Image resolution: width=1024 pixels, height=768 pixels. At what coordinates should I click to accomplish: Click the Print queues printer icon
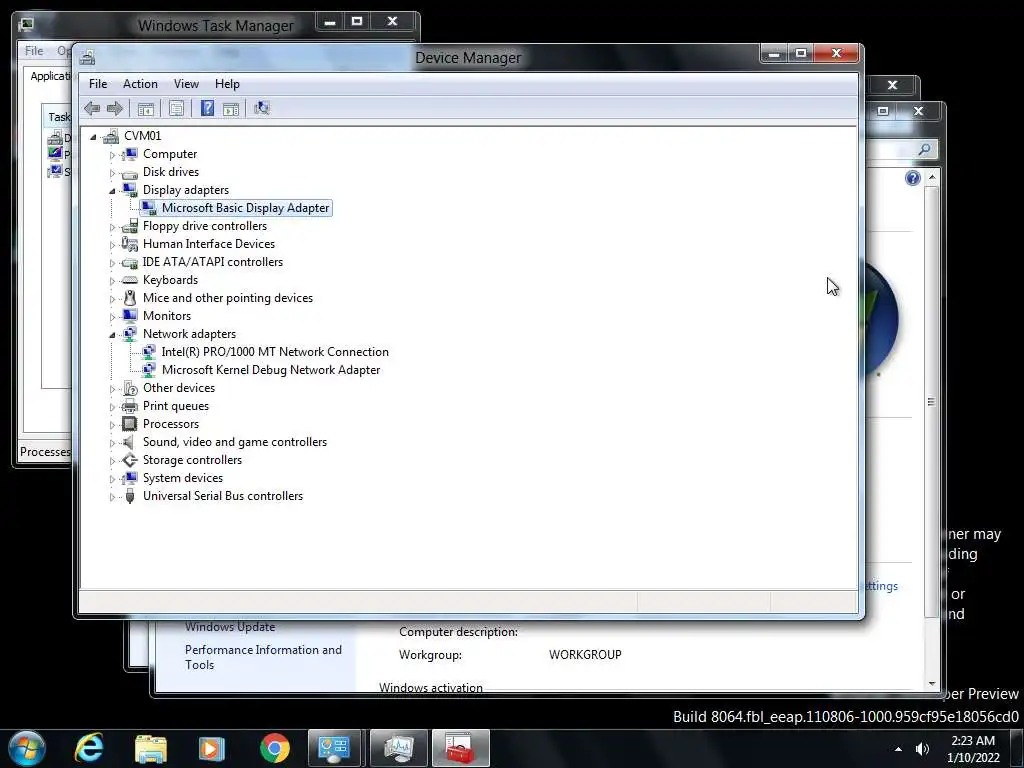tap(130, 406)
